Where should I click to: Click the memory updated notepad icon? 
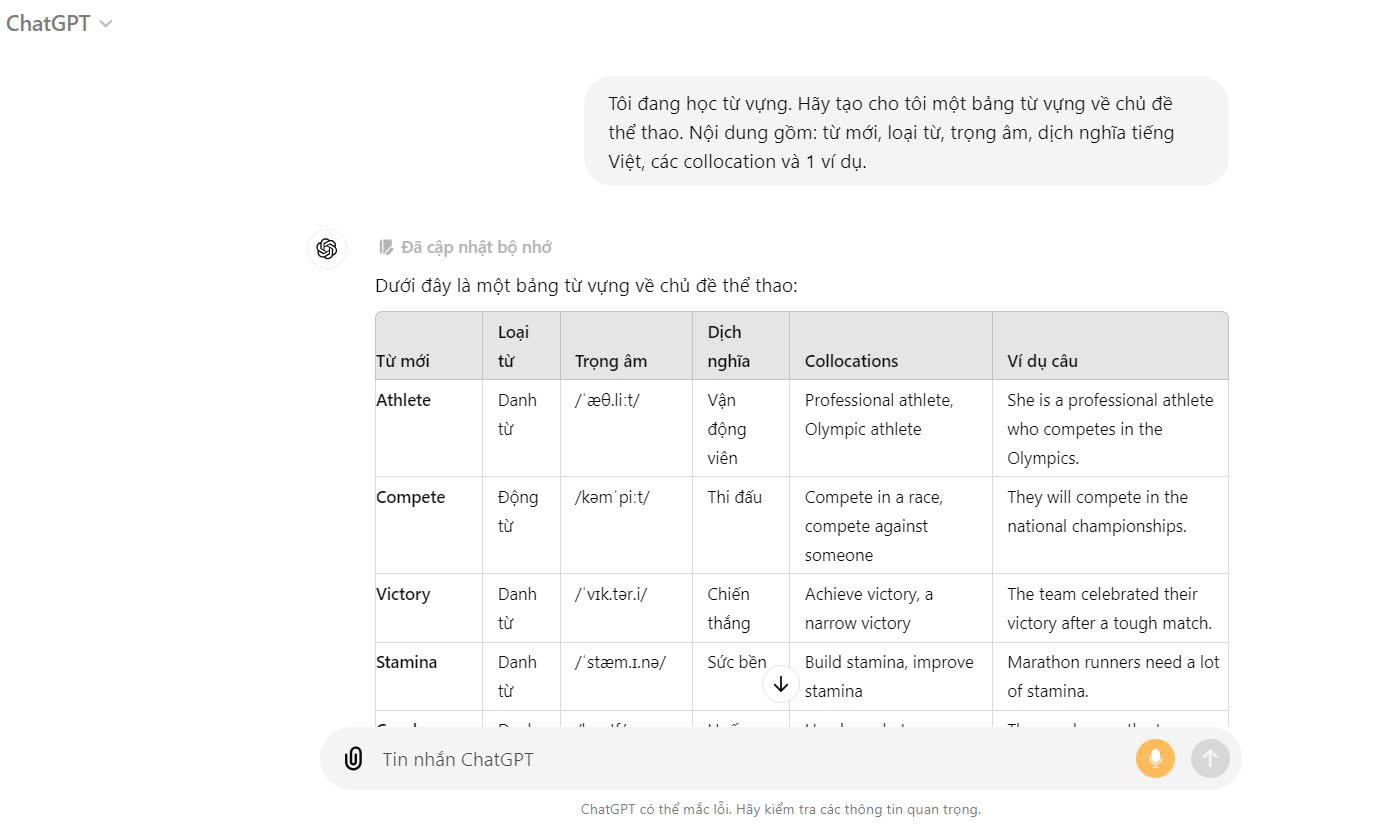click(x=386, y=247)
